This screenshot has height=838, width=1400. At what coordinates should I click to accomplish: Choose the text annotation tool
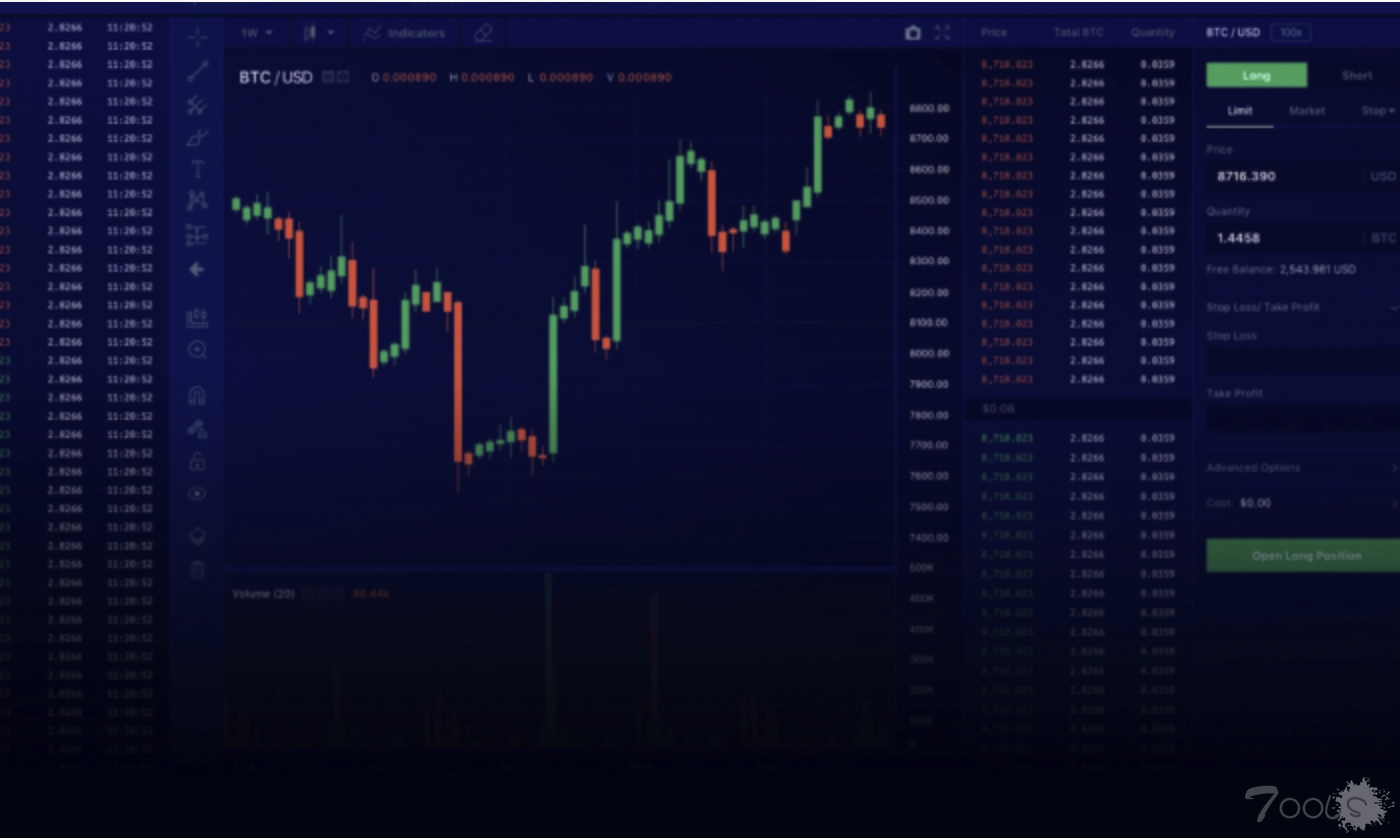[x=197, y=169]
